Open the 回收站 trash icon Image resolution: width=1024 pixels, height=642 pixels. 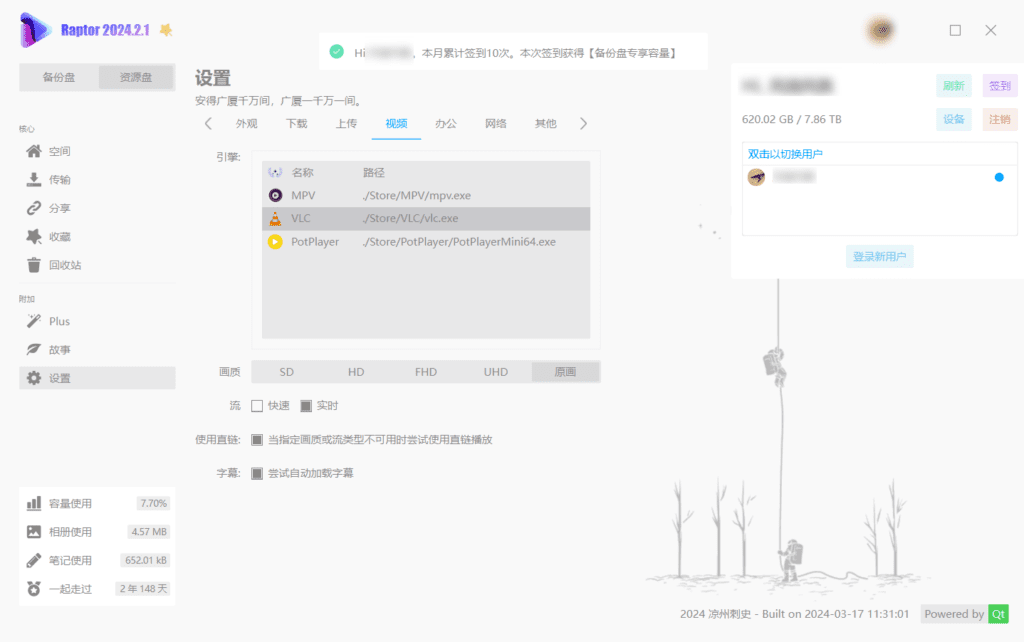click(34, 265)
